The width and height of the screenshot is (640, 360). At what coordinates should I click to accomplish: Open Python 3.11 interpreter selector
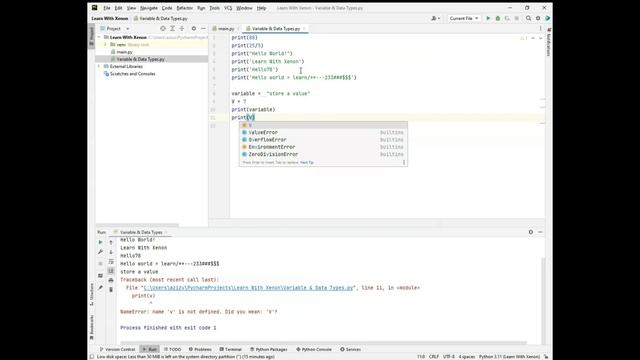[509, 357]
